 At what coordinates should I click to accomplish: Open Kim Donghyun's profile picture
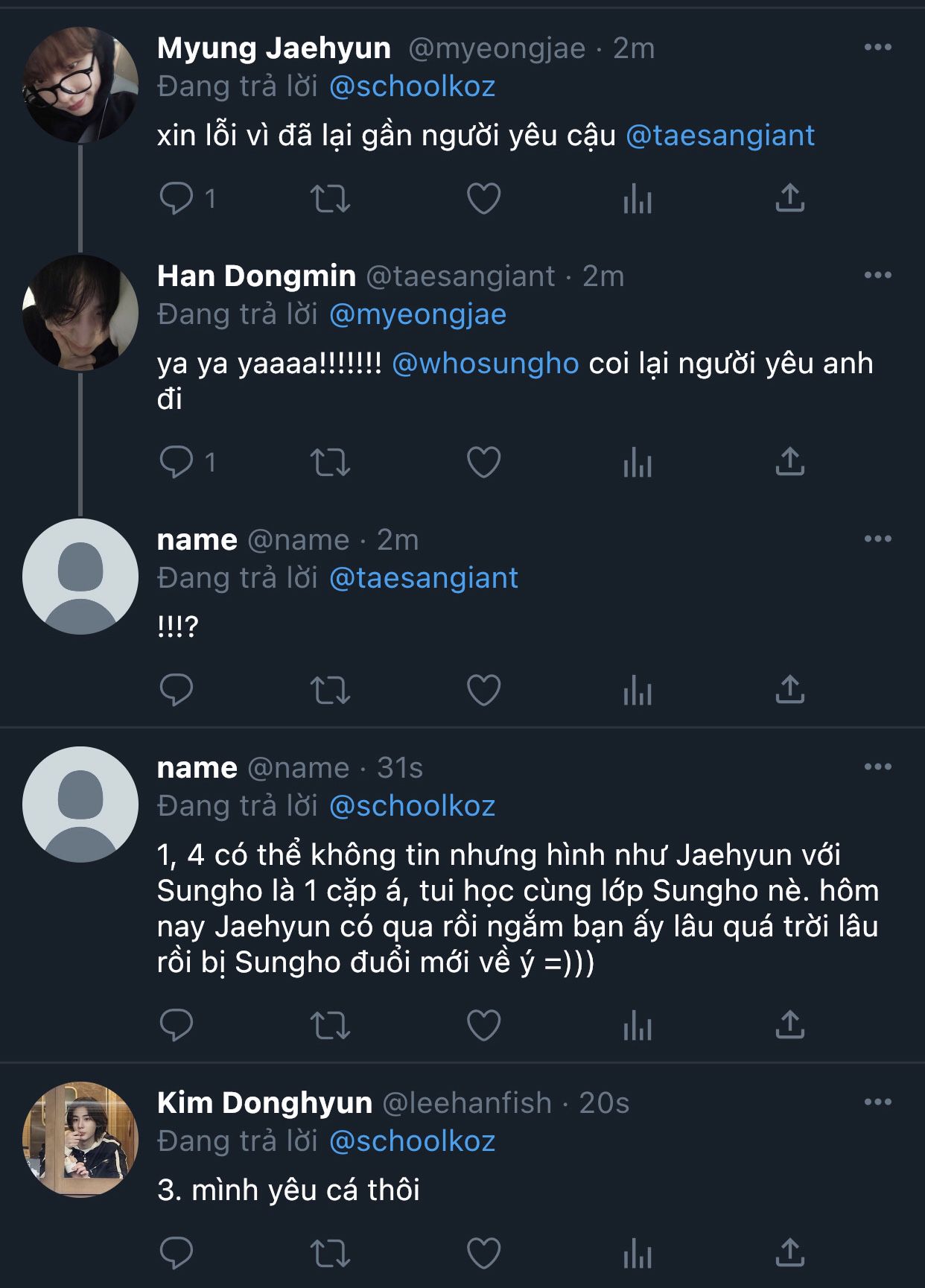point(80,1140)
